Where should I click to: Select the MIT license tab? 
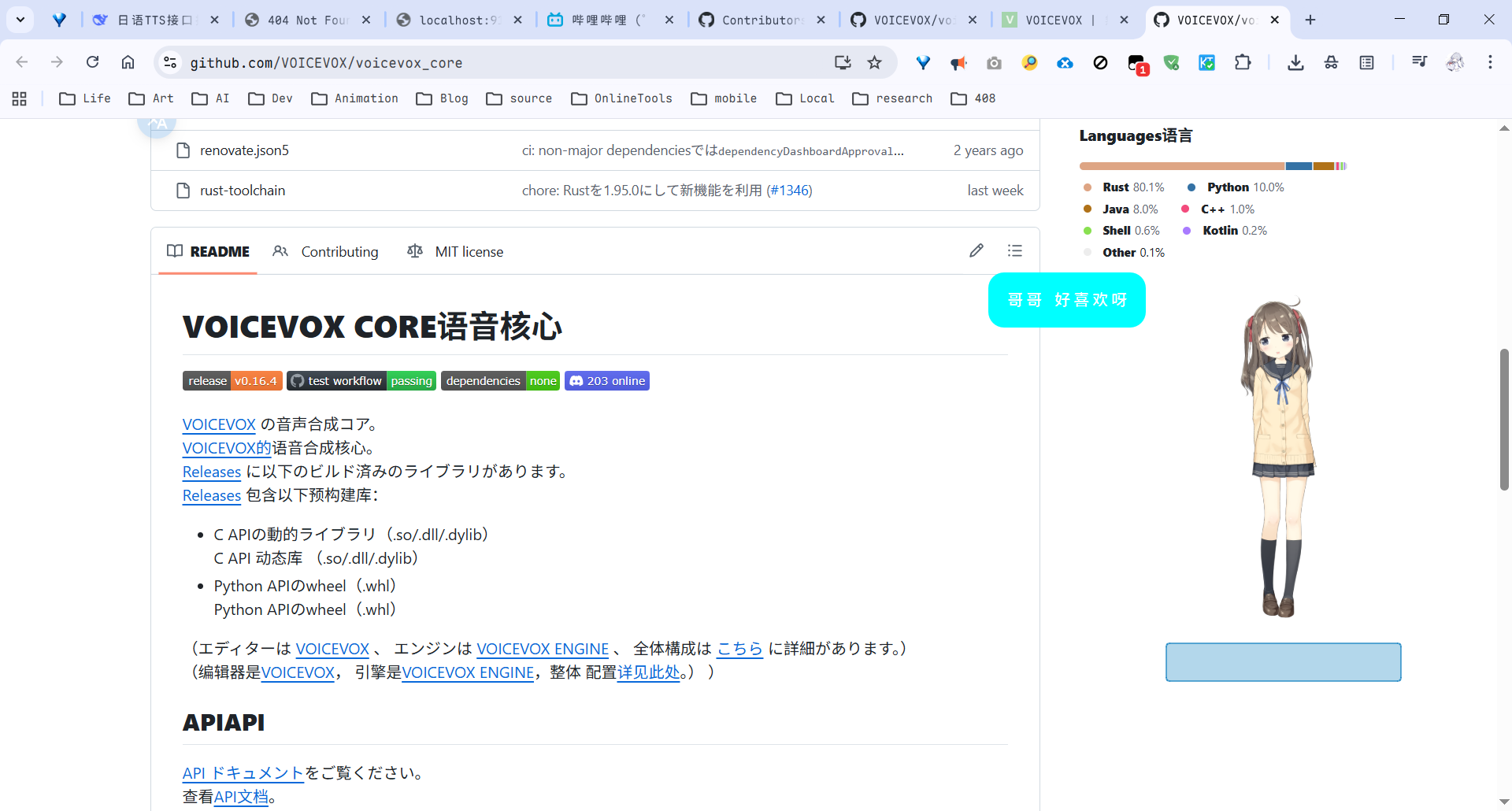pos(455,251)
